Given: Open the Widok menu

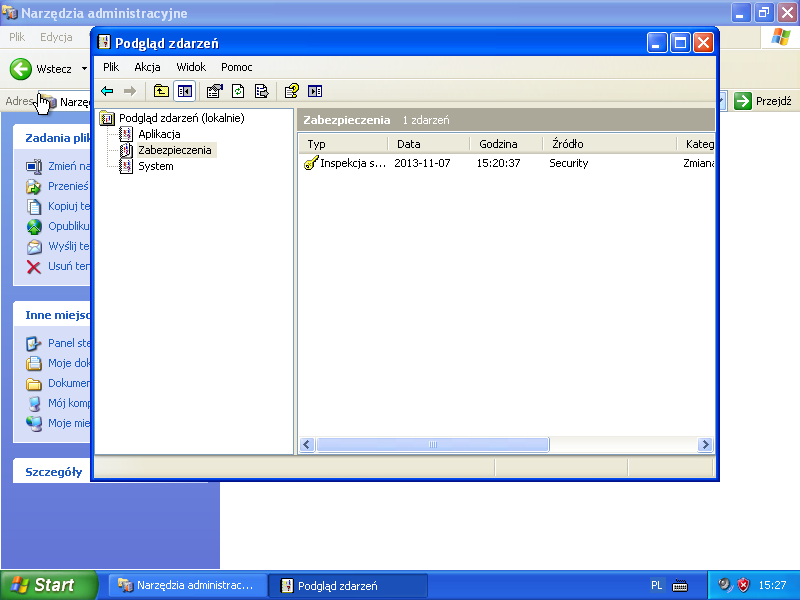Looking at the screenshot, I should click(x=191, y=67).
